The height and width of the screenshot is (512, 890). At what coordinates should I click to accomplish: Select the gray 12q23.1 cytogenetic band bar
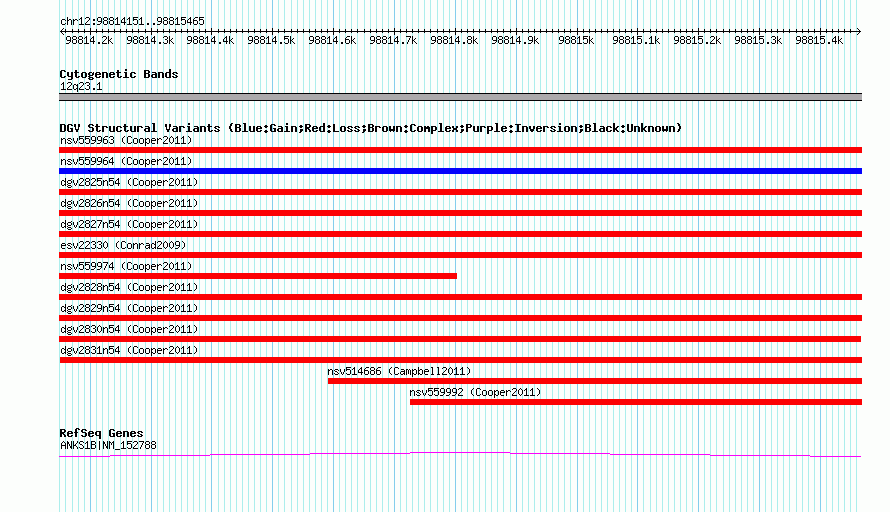460,97
